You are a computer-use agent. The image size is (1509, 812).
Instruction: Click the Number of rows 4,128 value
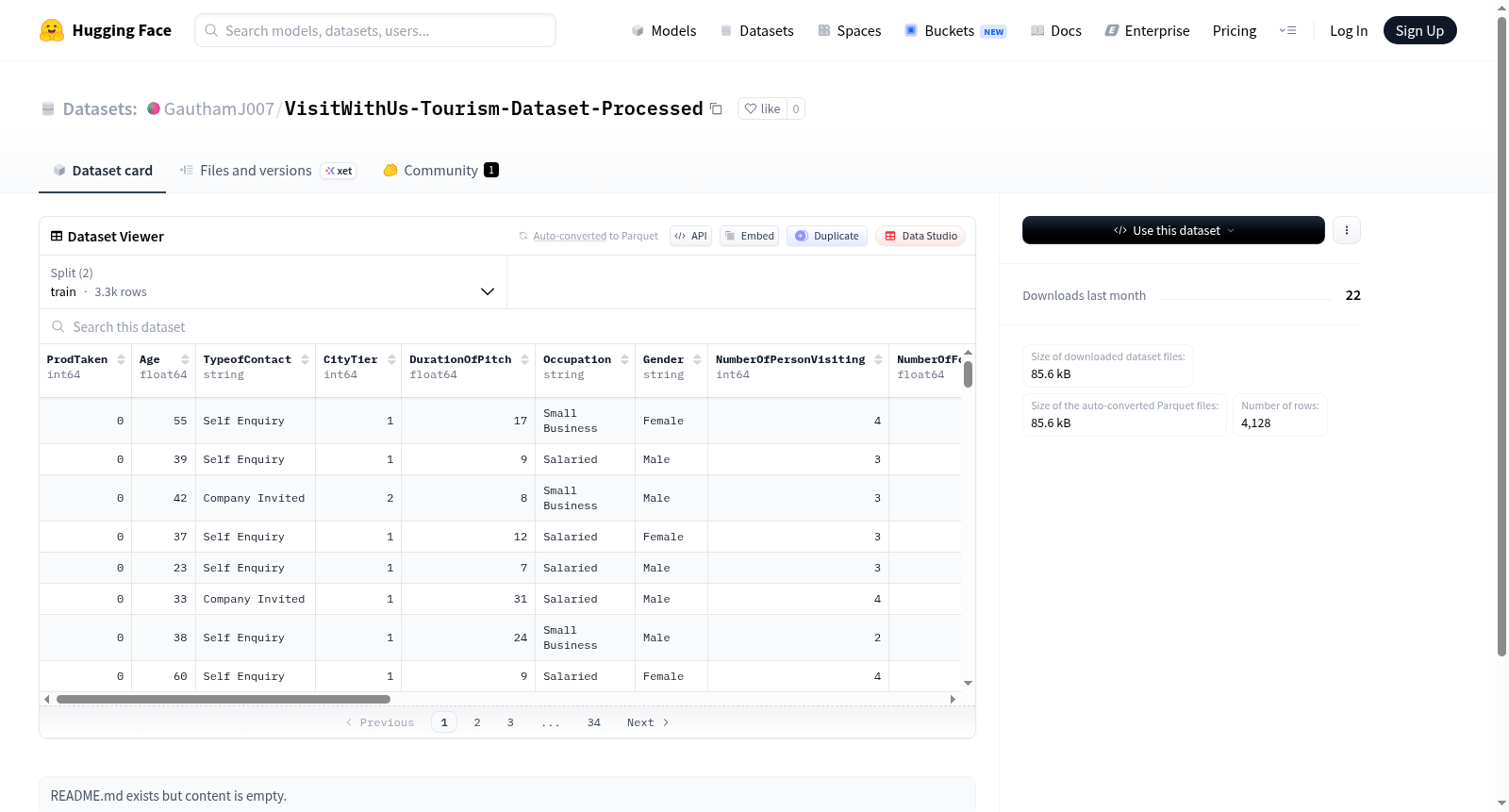coord(1256,423)
